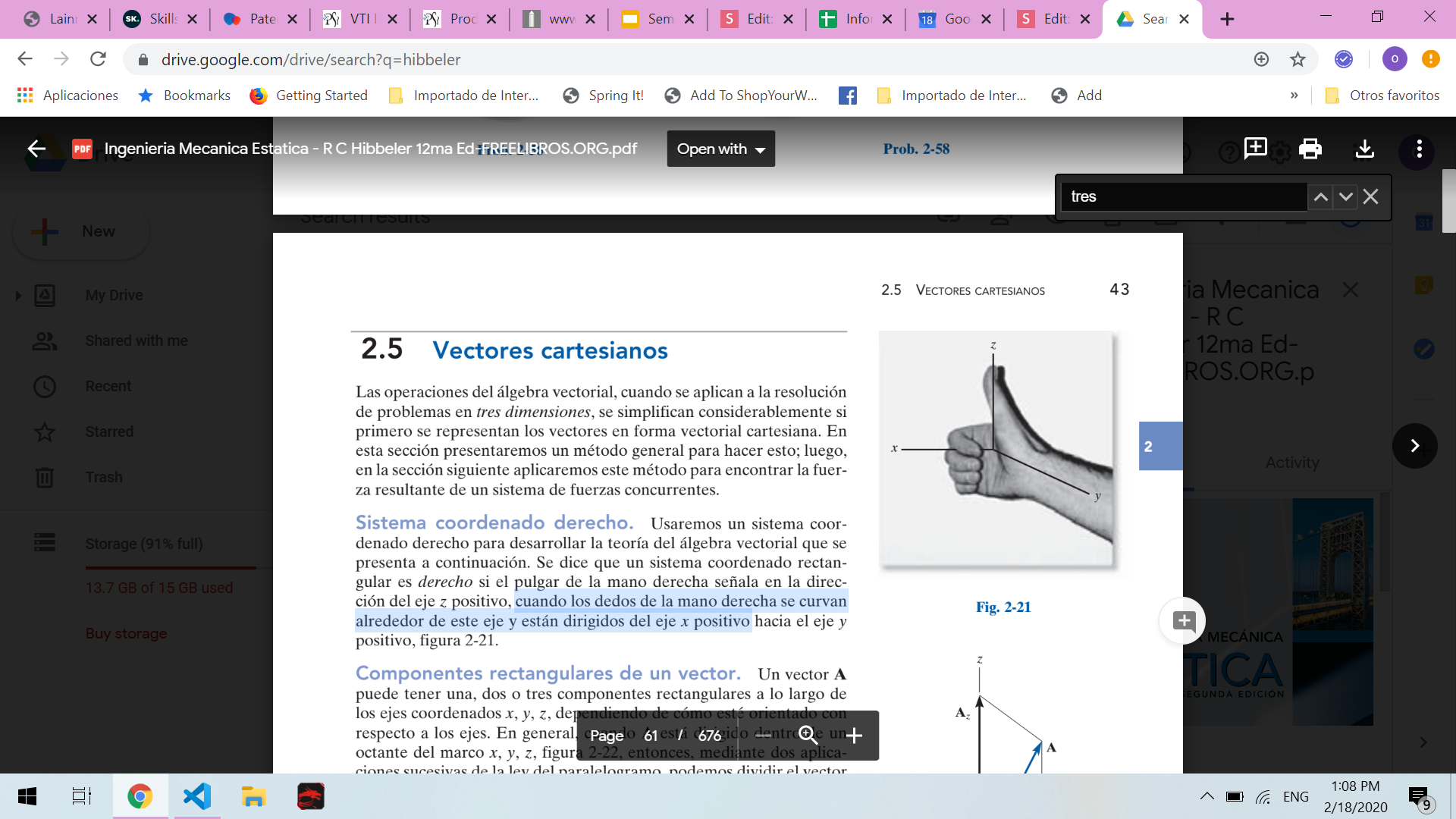Expand the Open with dropdown

[720, 149]
